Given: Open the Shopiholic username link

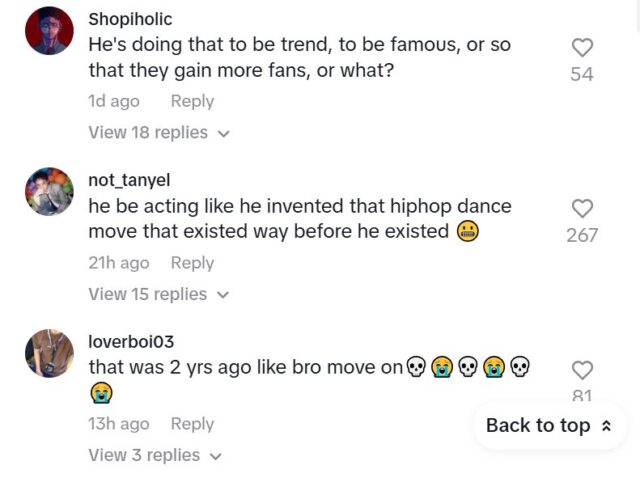Looking at the screenshot, I should pos(130,19).
